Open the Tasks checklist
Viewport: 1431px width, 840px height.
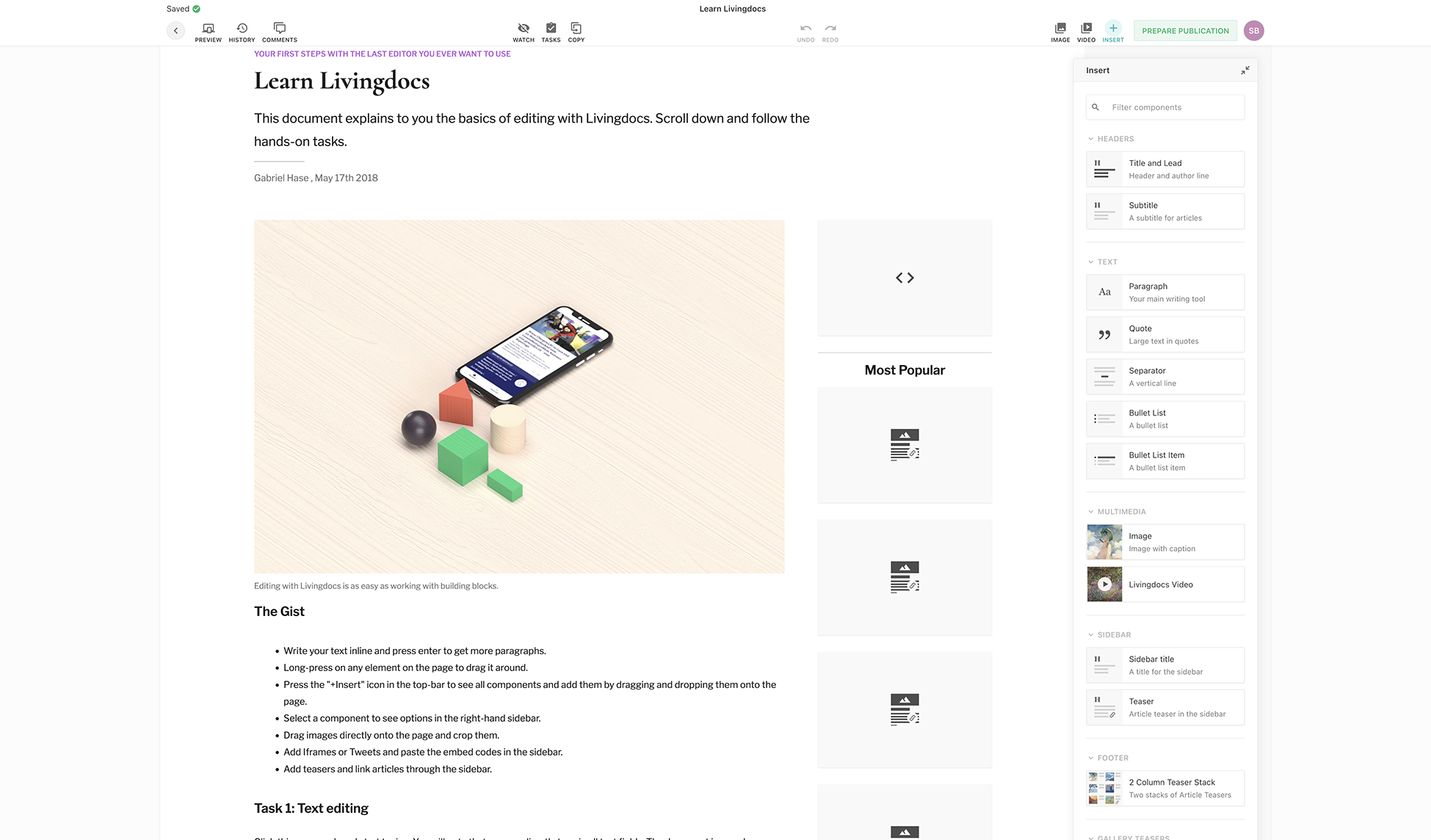click(x=551, y=31)
